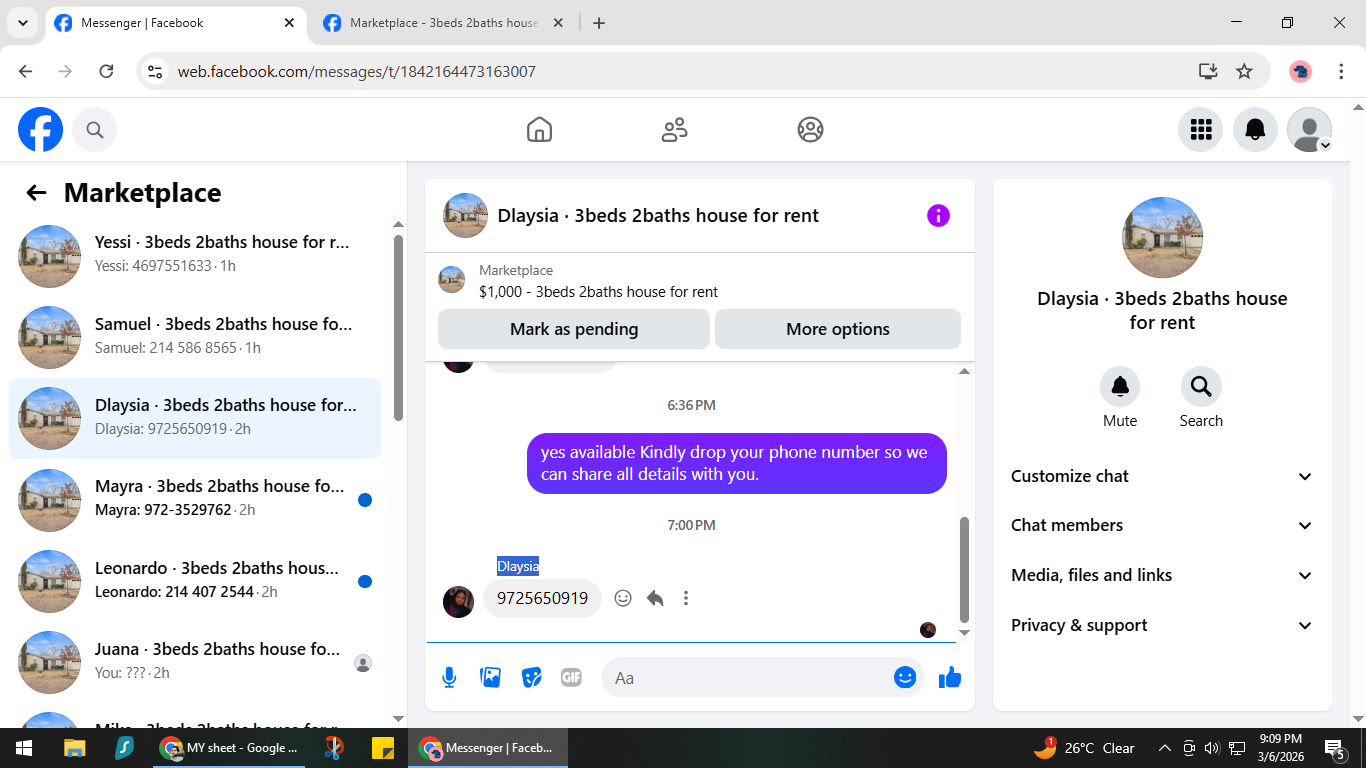This screenshot has height=768, width=1366.
Task: Send a voice clip with microphone icon
Action: pyautogui.click(x=450, y=678)
